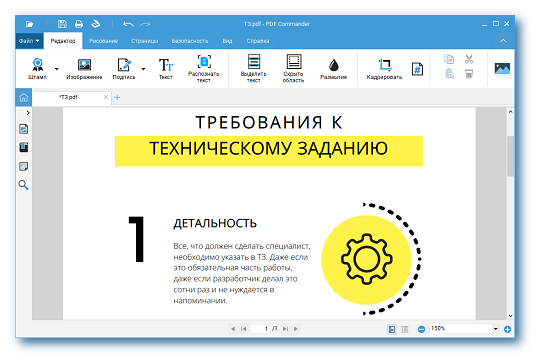
Task: Click the scissors cut icon
Action: (469, 59)
